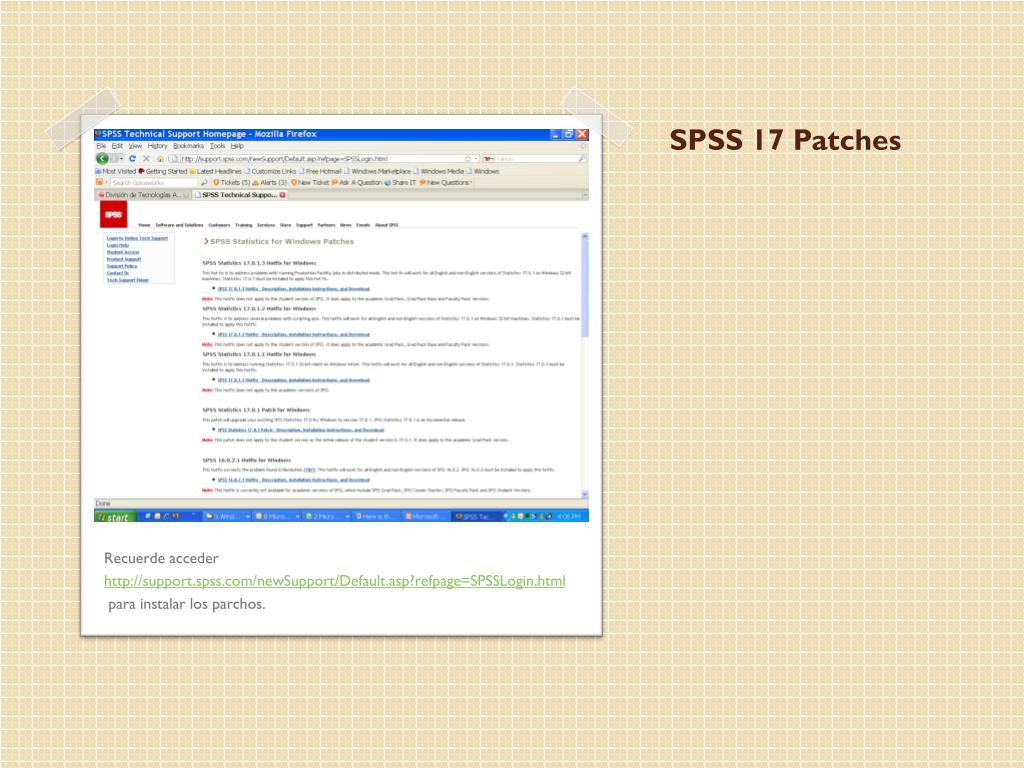
Task: Click the Search Spiceworks input field
Action: (154, 183)
